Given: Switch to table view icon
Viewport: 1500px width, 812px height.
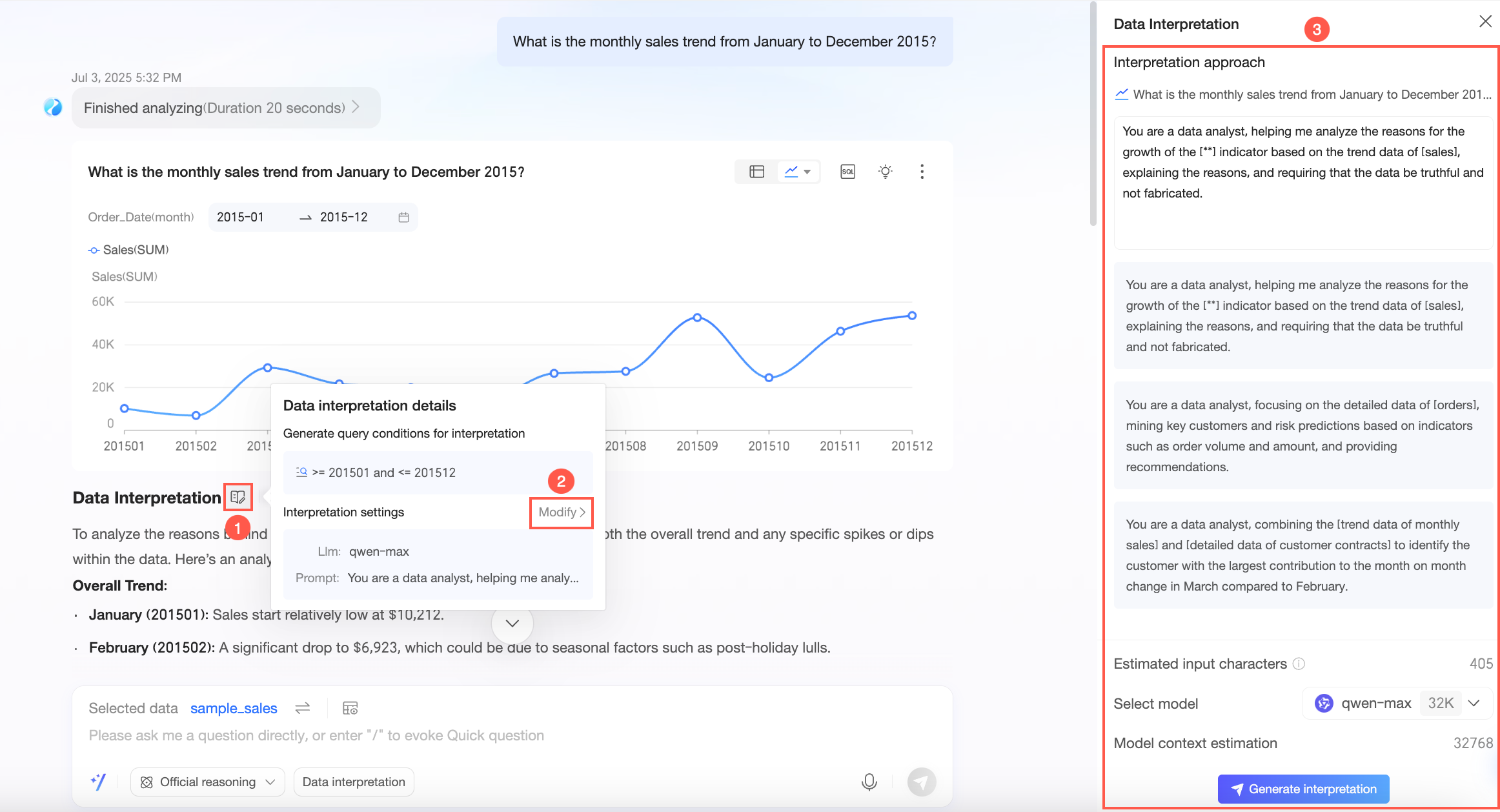Looking at the screenshot, I should coord(756,172).
